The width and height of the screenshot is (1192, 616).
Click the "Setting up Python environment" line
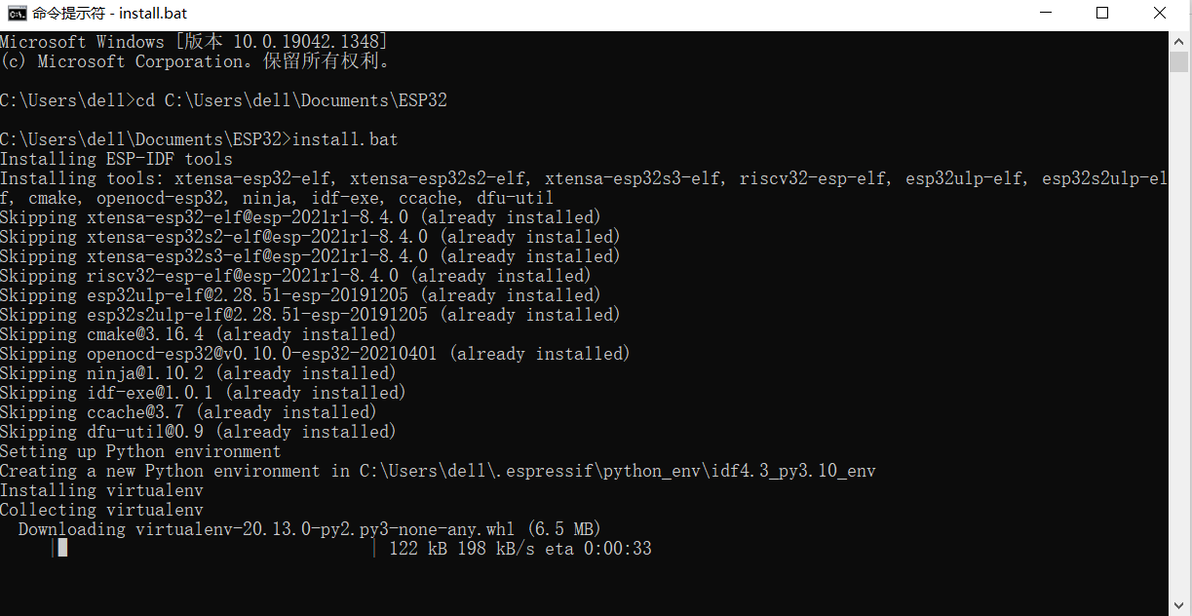pyautogui.click(x=141, y=452)
